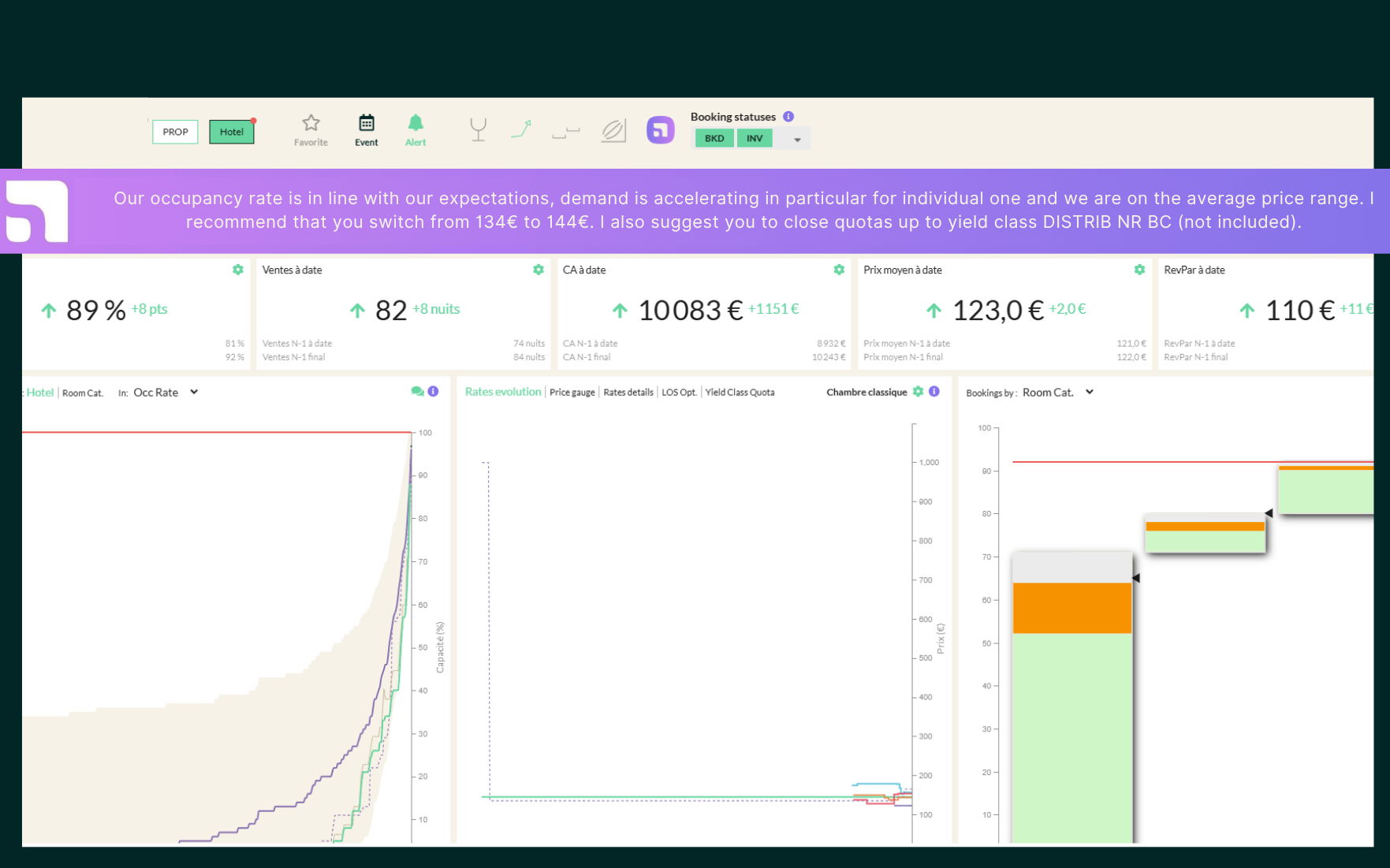Open settings gear on Ventes à date card
The image size is (1390, 868).
538,270
